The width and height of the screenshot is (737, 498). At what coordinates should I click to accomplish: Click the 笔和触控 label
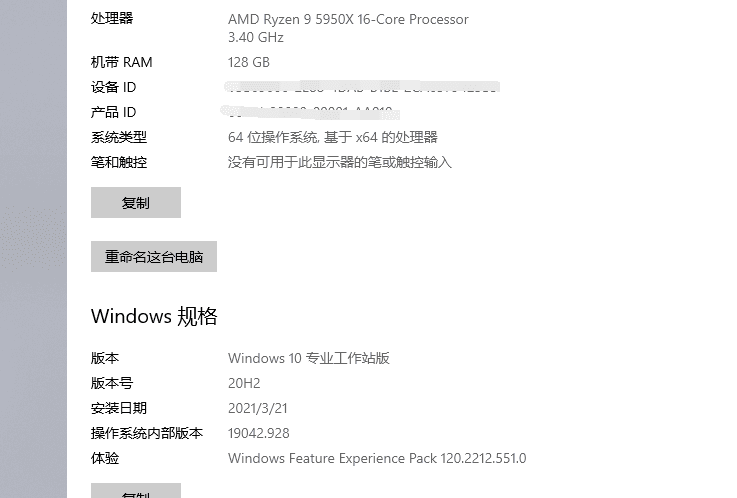click(x=119, y=162)
